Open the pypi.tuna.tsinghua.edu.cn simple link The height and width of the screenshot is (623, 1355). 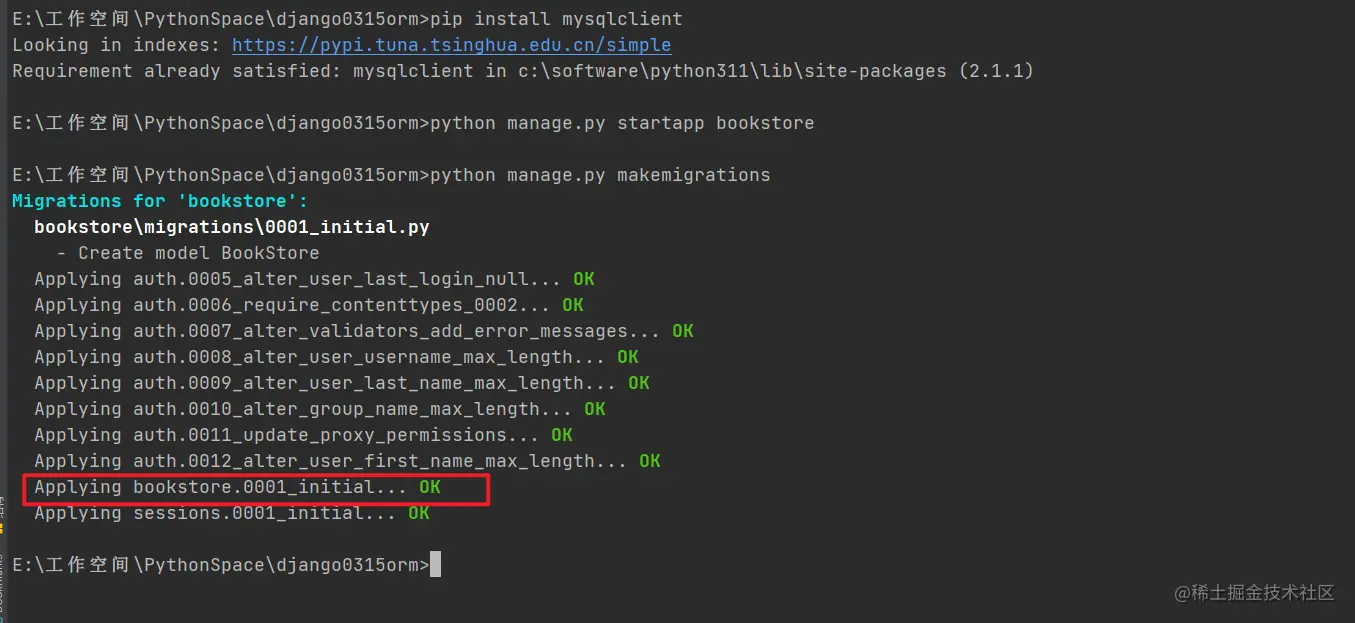point(451,45)
